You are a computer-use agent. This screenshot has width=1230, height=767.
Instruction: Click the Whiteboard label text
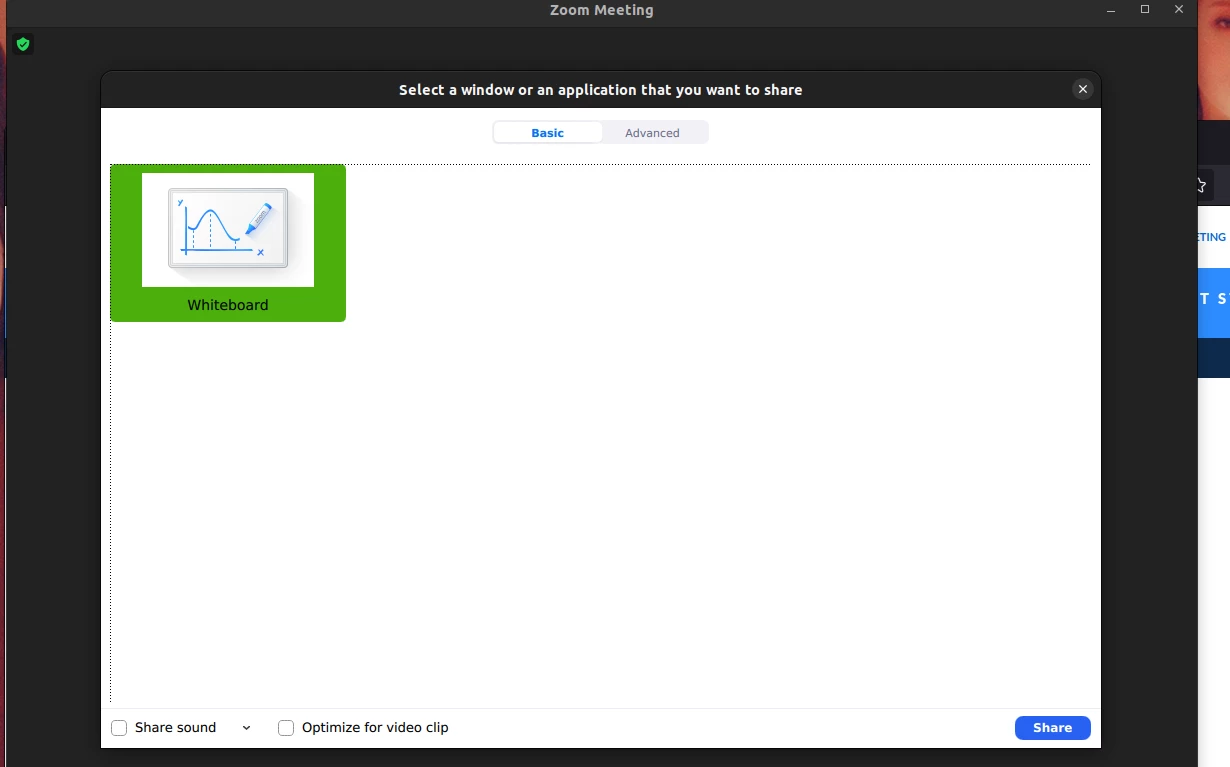228,305
